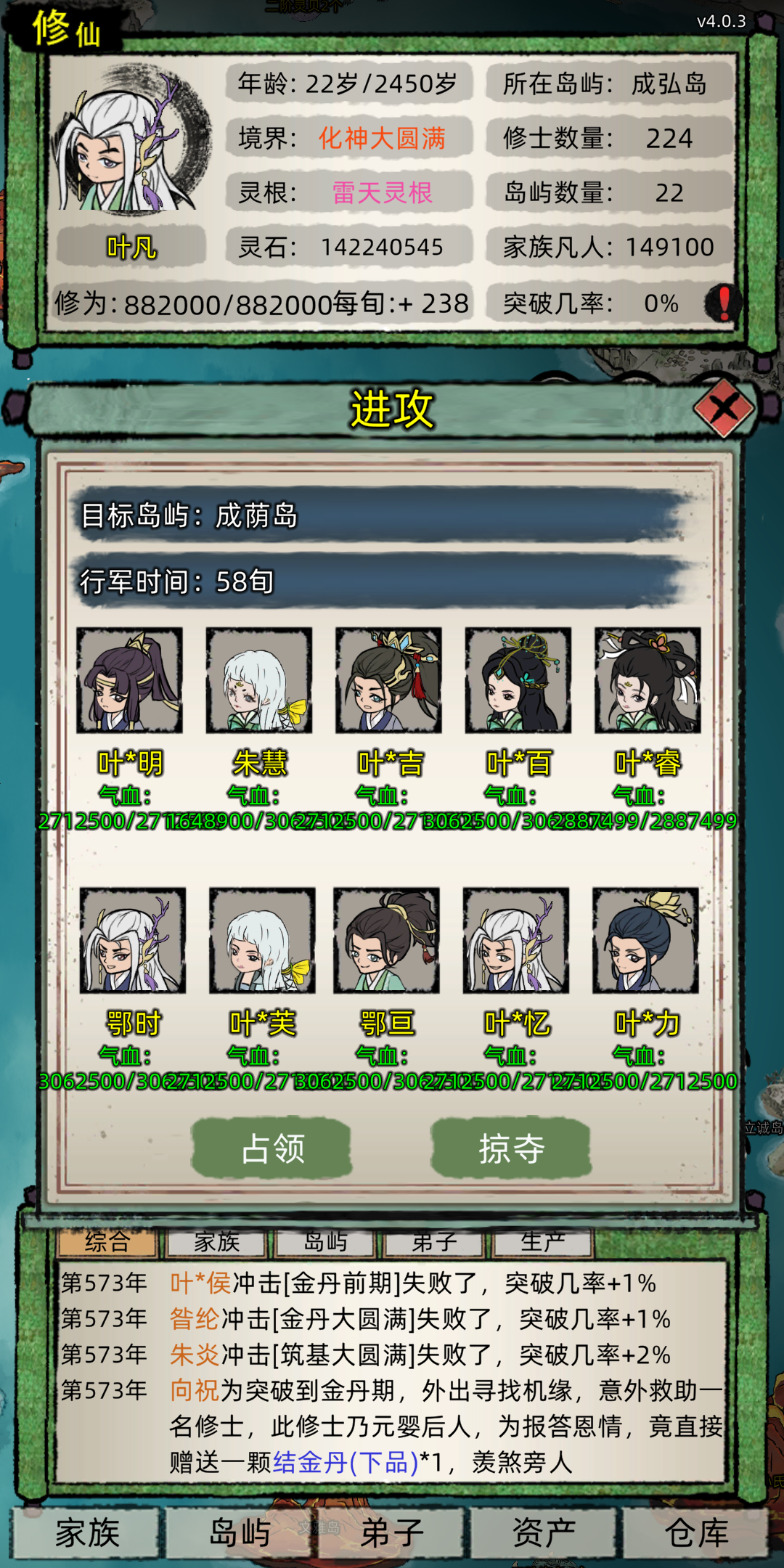
Task: Click the main 叶凡 avatar portrait
Action: pos(131,140)
